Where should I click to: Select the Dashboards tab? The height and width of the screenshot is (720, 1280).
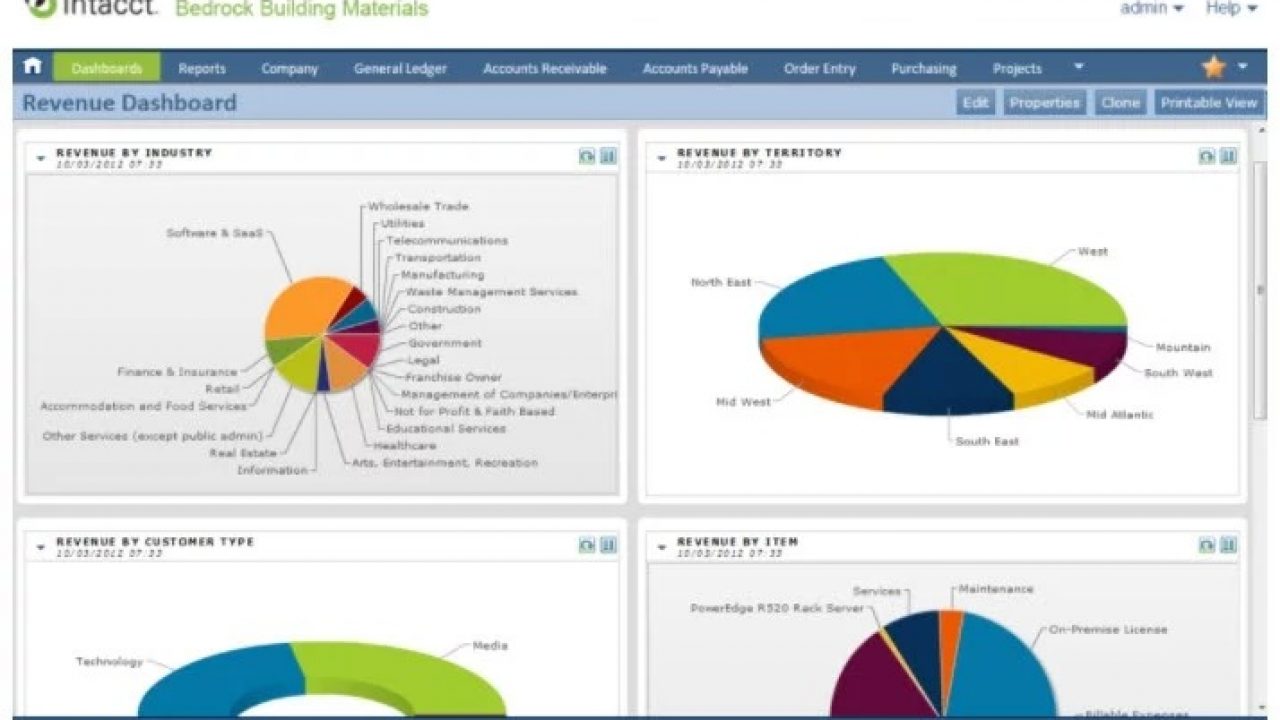(x=106, y=68)
